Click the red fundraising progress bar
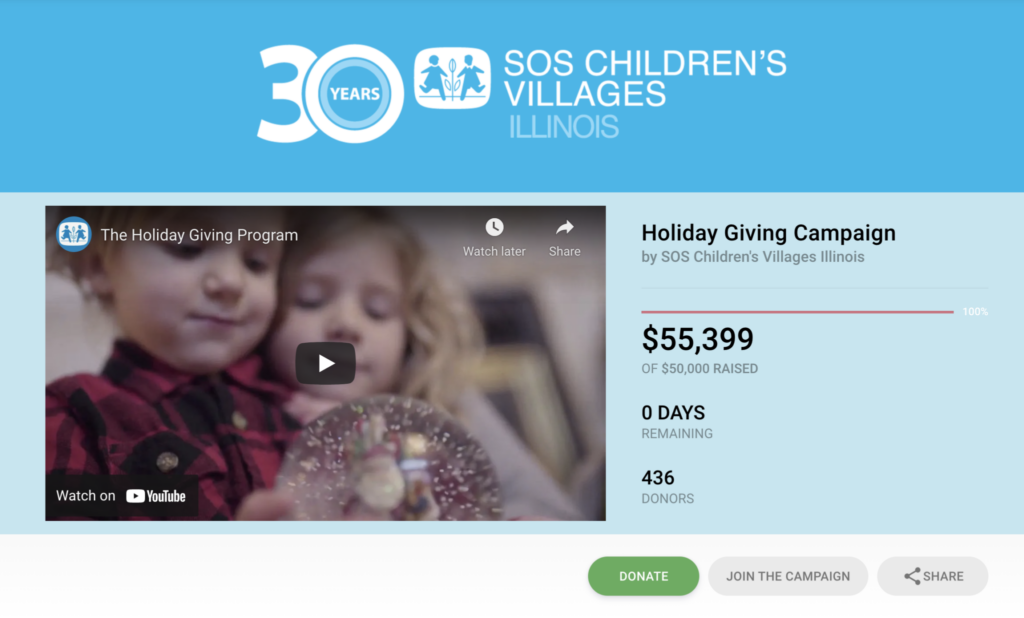Screen dimensions: 1024x618 point(797,312)
